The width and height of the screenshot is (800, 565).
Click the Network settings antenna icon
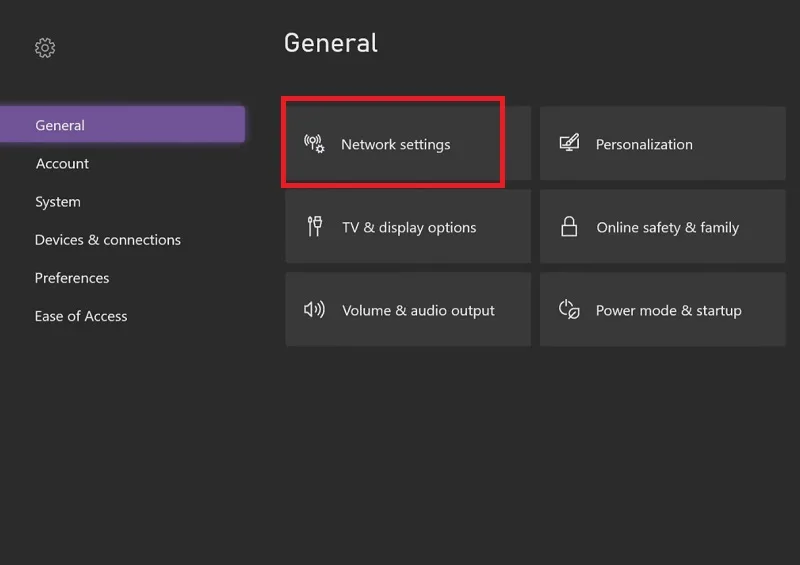pyautogui.click(x=314, y=144)
